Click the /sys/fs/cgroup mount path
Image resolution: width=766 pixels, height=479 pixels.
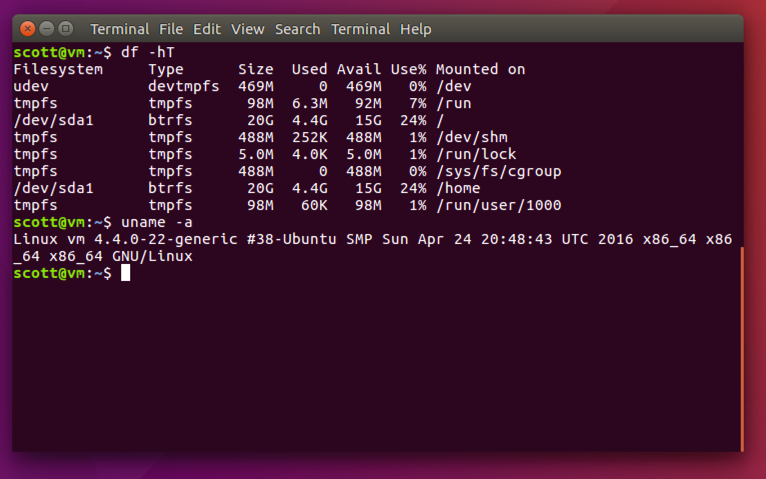tap(499, 171)
